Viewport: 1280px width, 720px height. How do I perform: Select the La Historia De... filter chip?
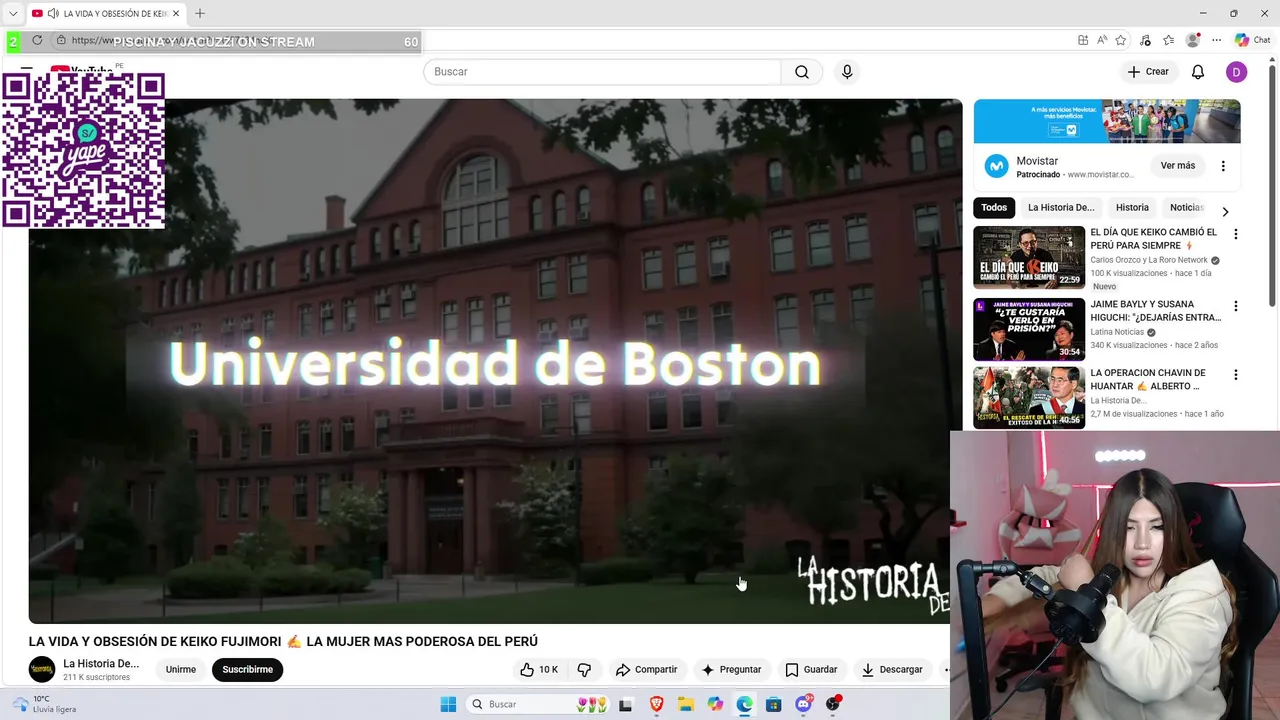1061,207
